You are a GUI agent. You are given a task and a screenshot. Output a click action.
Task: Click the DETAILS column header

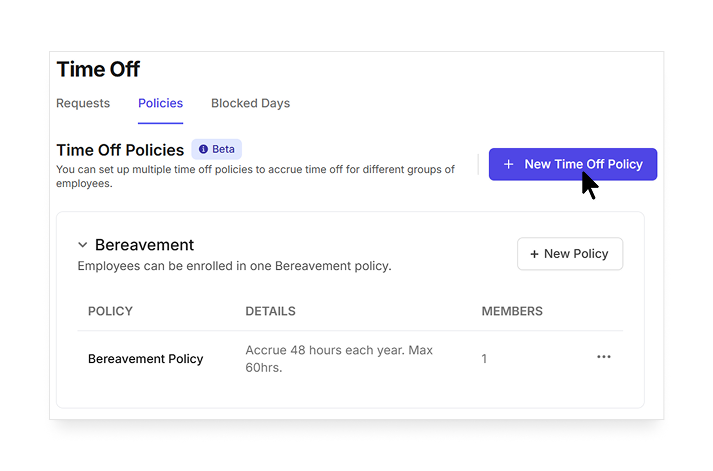coord(270,311)
